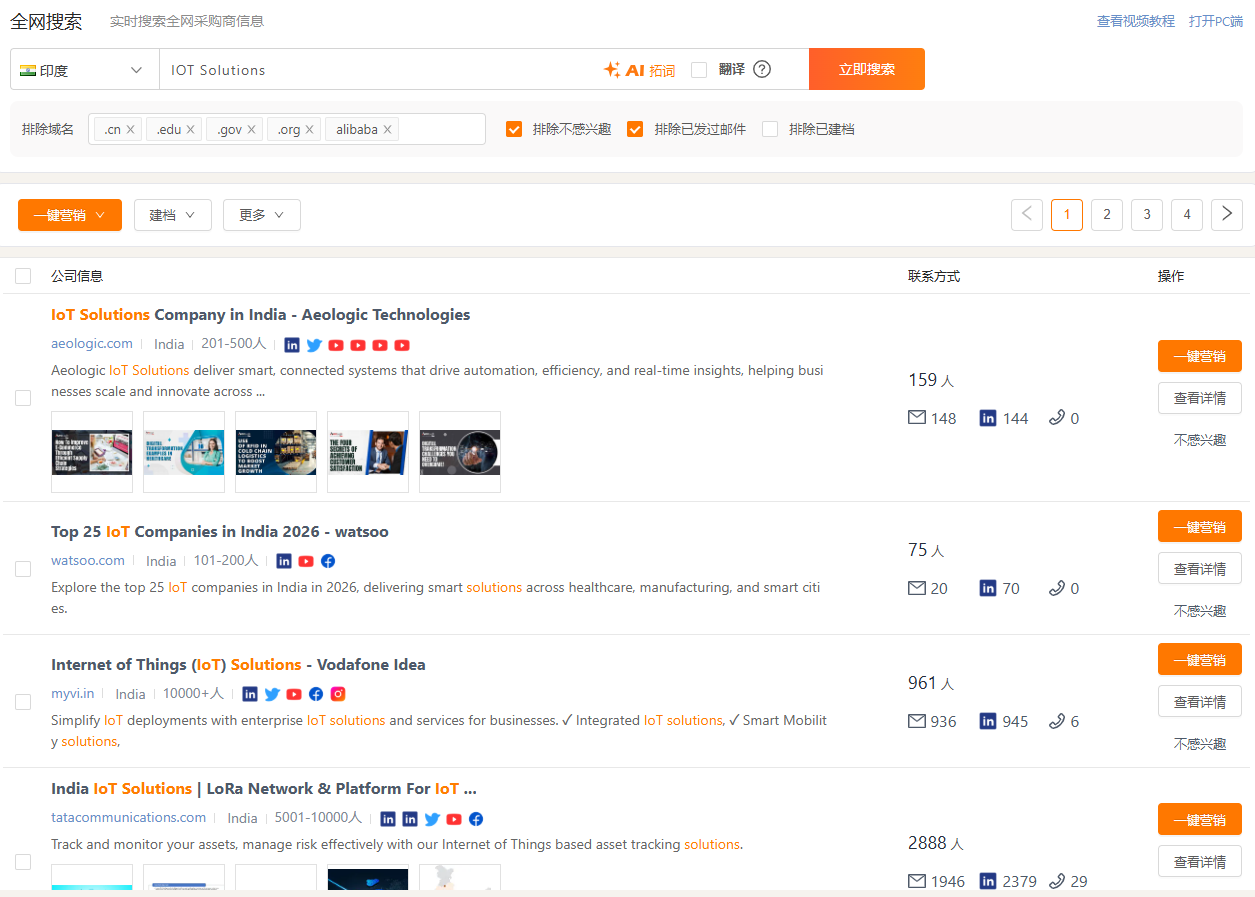
Task: Click the 立即搜索 button
Action: [x=867, y=69]
